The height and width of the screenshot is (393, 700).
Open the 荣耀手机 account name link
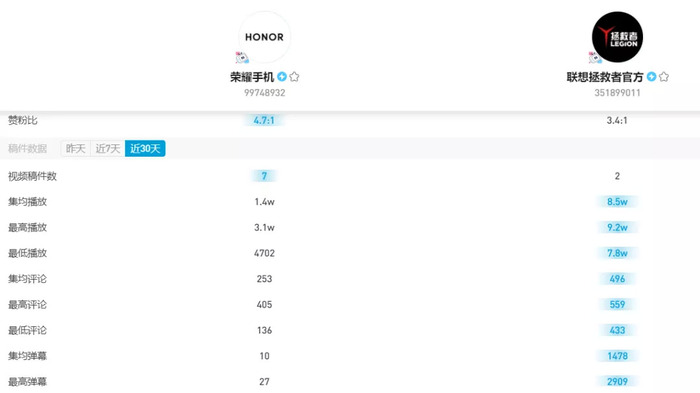[252, 77]
